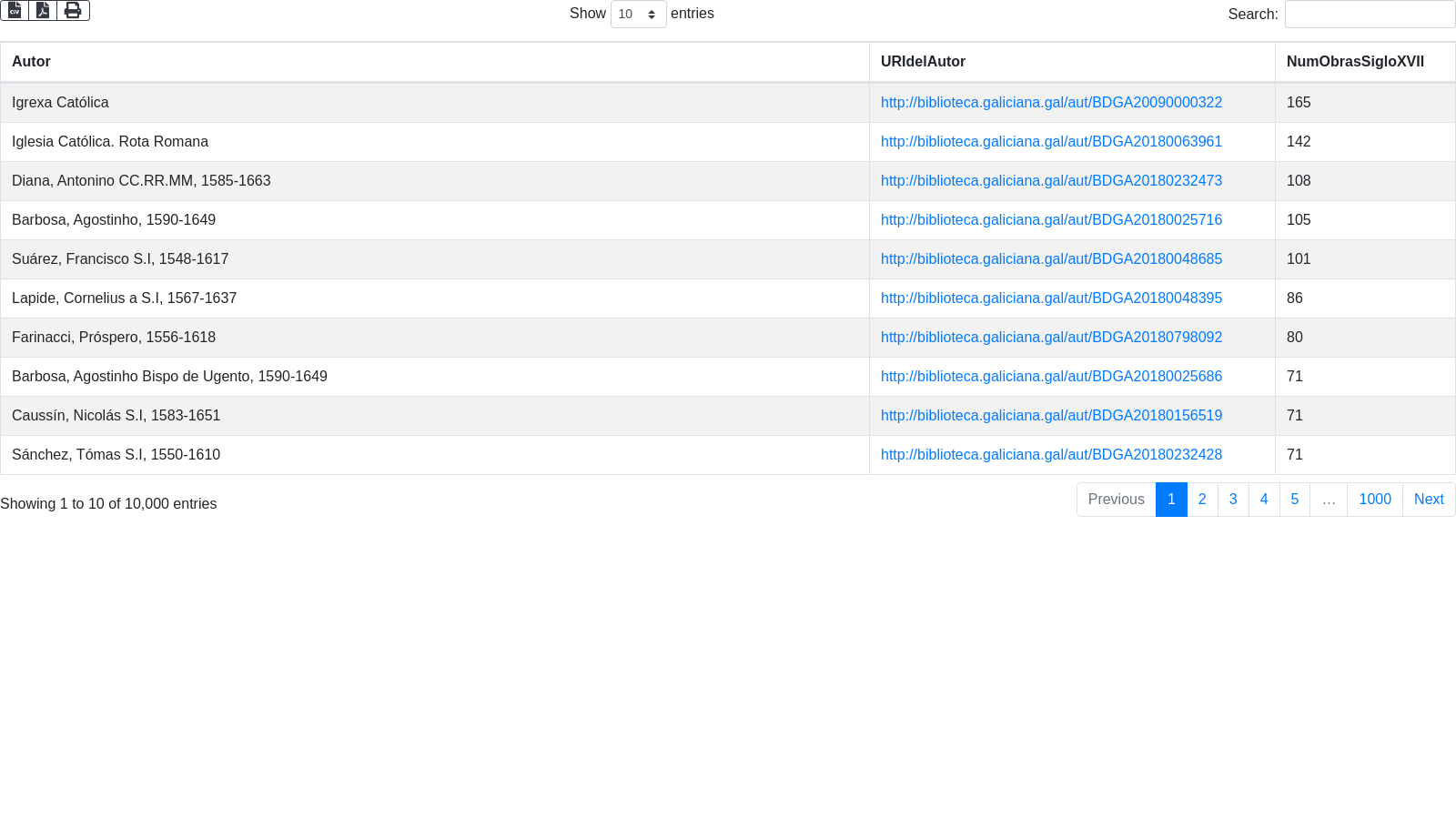Print the table using printer icon
Screen dimensions: 1456x819
tap(73, 10)
